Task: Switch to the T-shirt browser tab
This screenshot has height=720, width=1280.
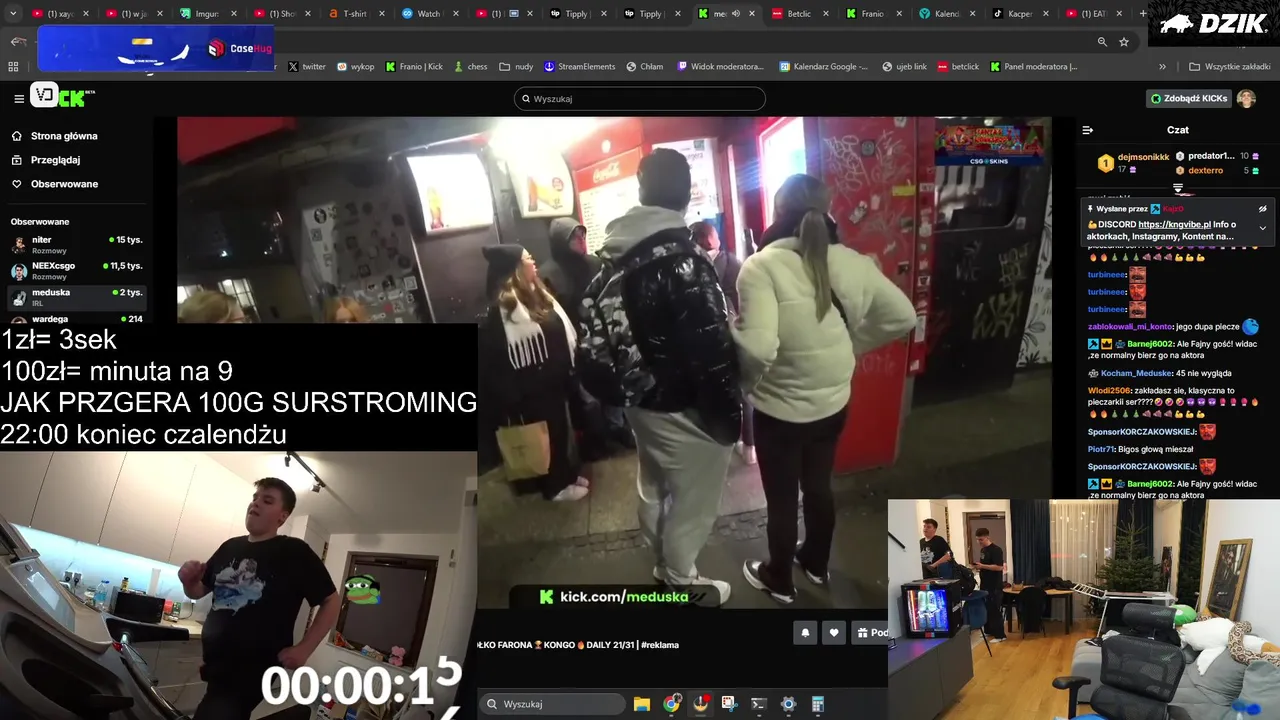Action: click(x=355, y=14)
